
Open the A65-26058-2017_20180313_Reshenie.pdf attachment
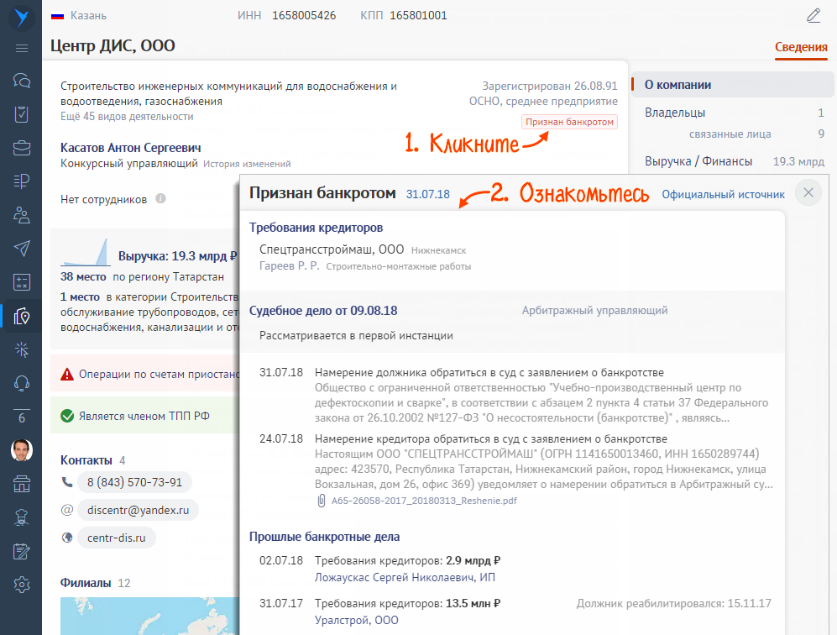click(424, 501)
